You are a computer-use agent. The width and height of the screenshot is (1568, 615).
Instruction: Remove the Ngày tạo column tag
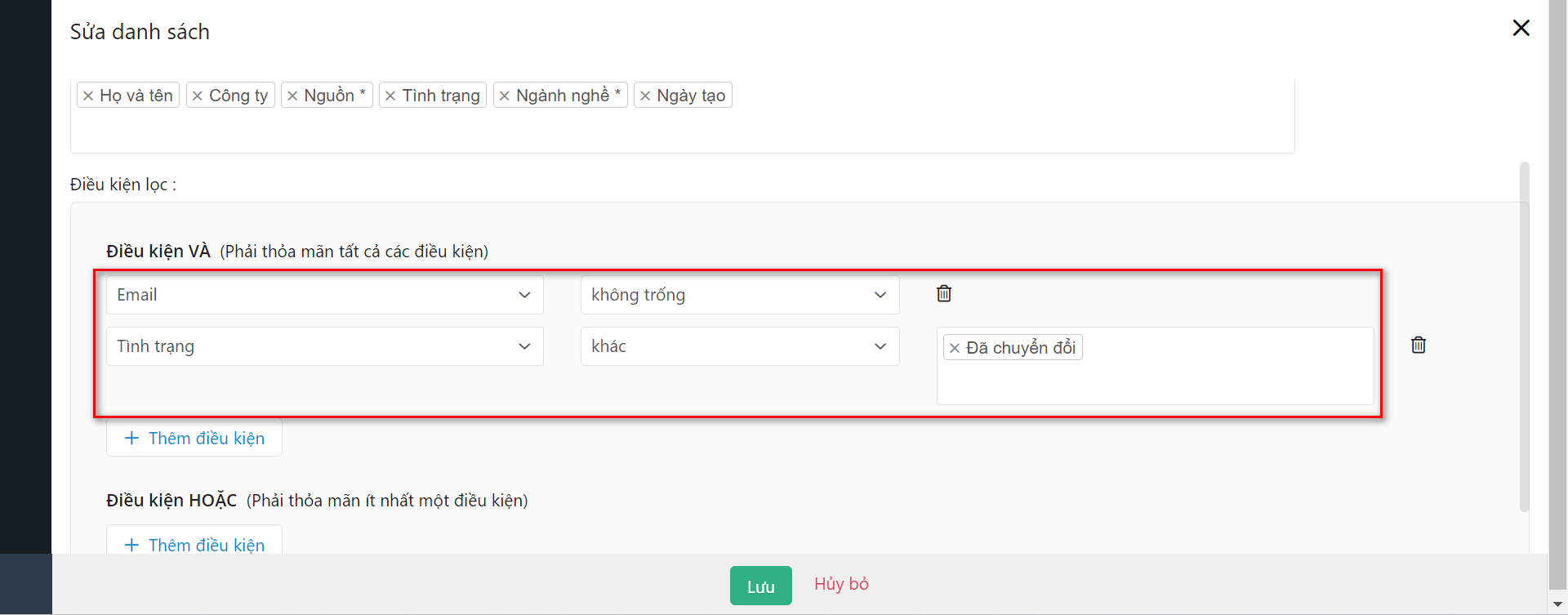click(645, 96)
